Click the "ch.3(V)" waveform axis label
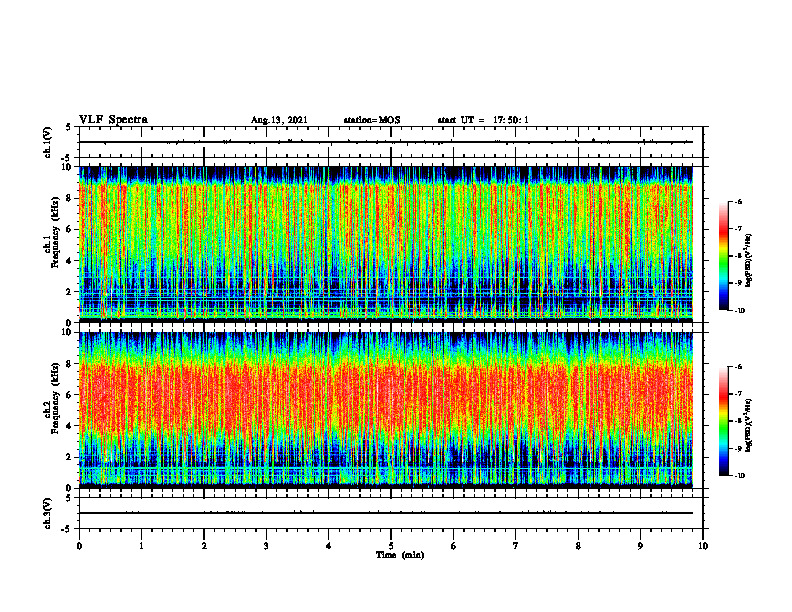Screen dimensions: 792x612 [48, 513]
